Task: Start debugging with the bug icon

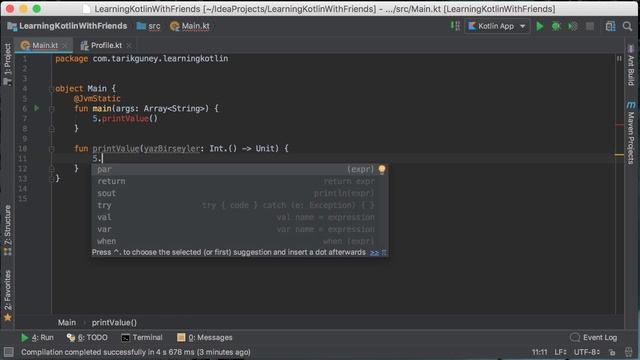Action: click(x=556, y=26)
